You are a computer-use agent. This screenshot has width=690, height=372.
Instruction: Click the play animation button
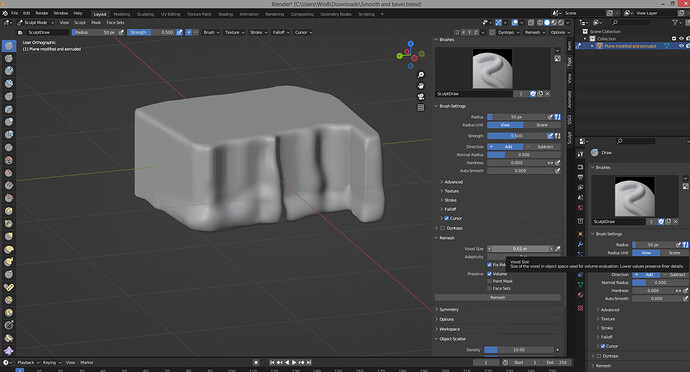pyautogui.click(x=294, y=362)
